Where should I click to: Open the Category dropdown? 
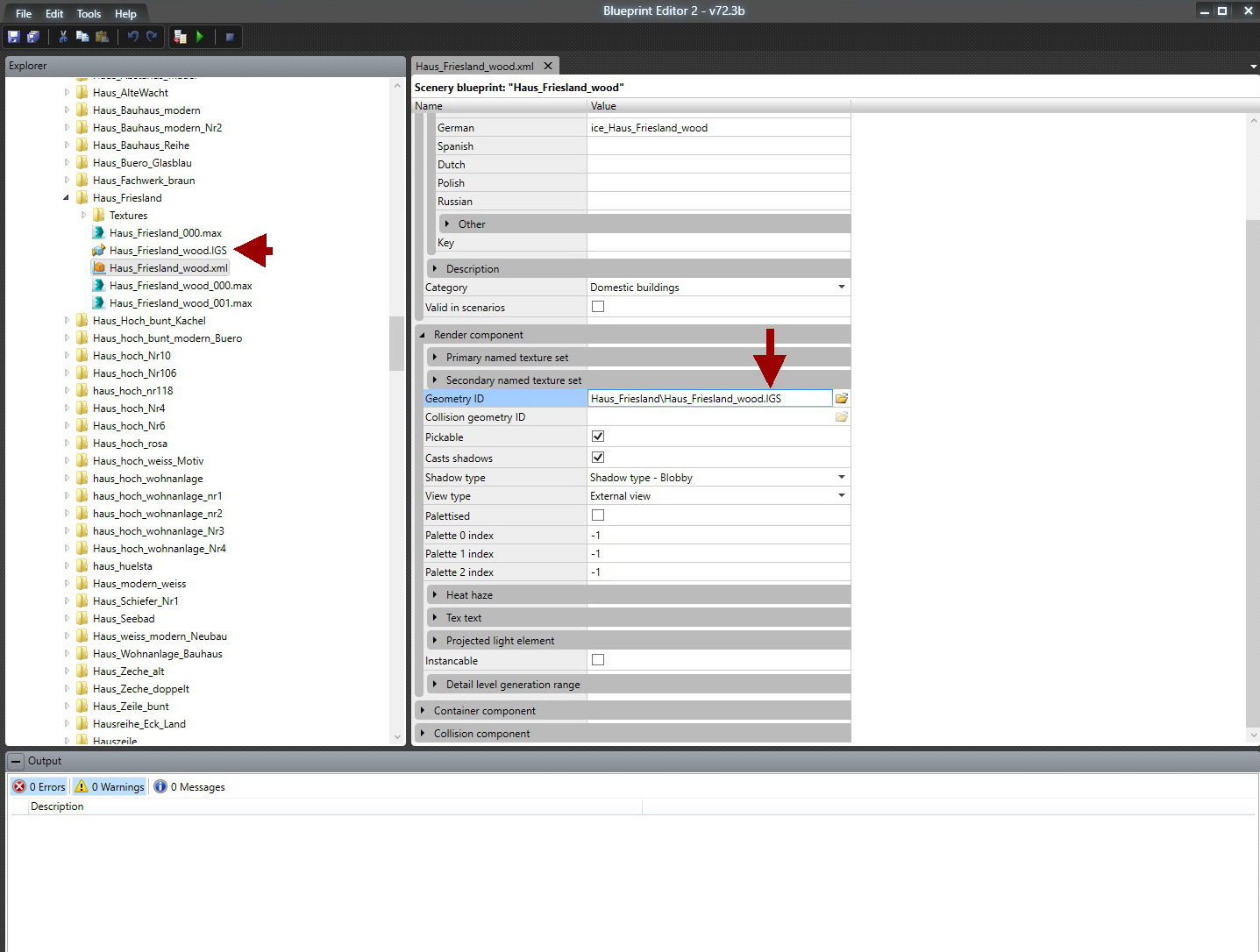[x=842, y=288]
